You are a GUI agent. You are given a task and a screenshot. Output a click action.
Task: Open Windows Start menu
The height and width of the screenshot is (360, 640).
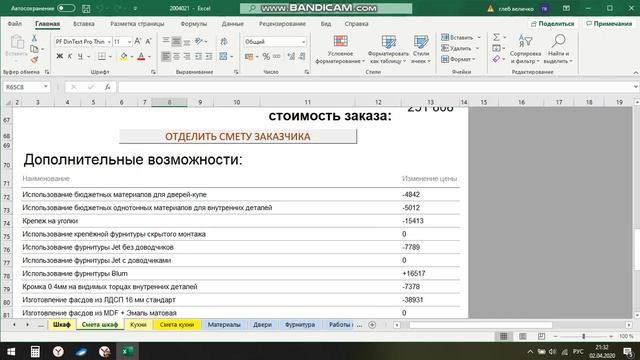(x=11, y=351)
